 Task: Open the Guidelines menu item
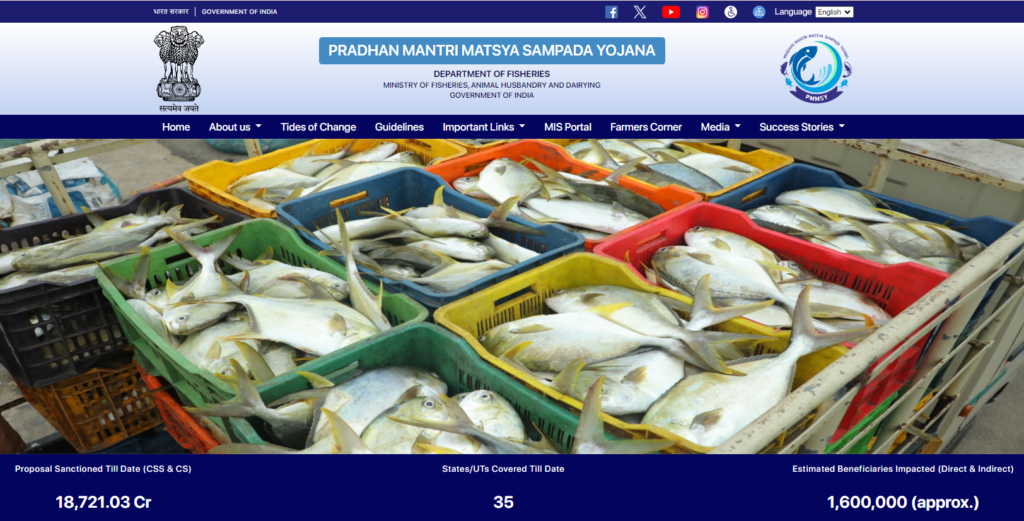point(399,127)
